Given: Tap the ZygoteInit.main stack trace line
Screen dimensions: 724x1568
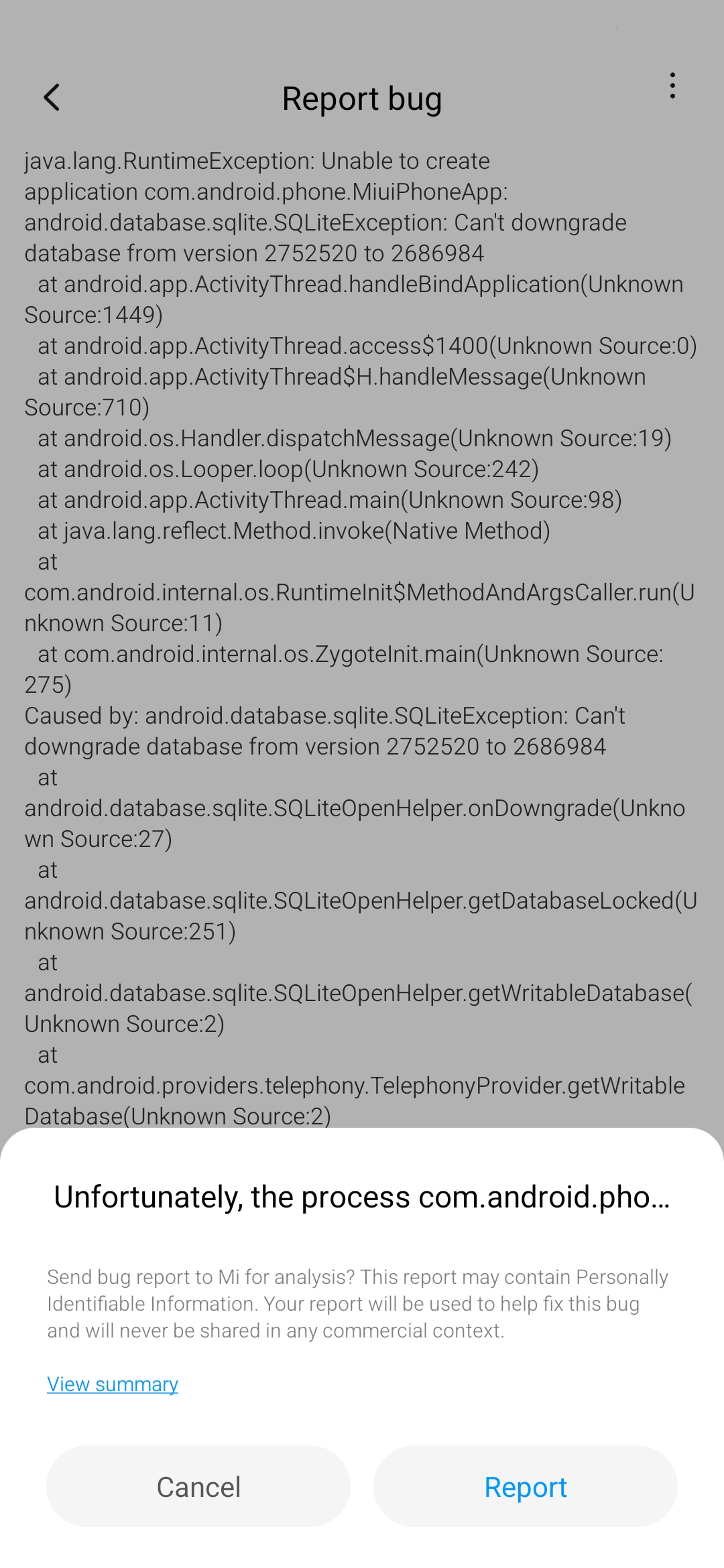Looking at the screenshot, I should click(350, 655).
